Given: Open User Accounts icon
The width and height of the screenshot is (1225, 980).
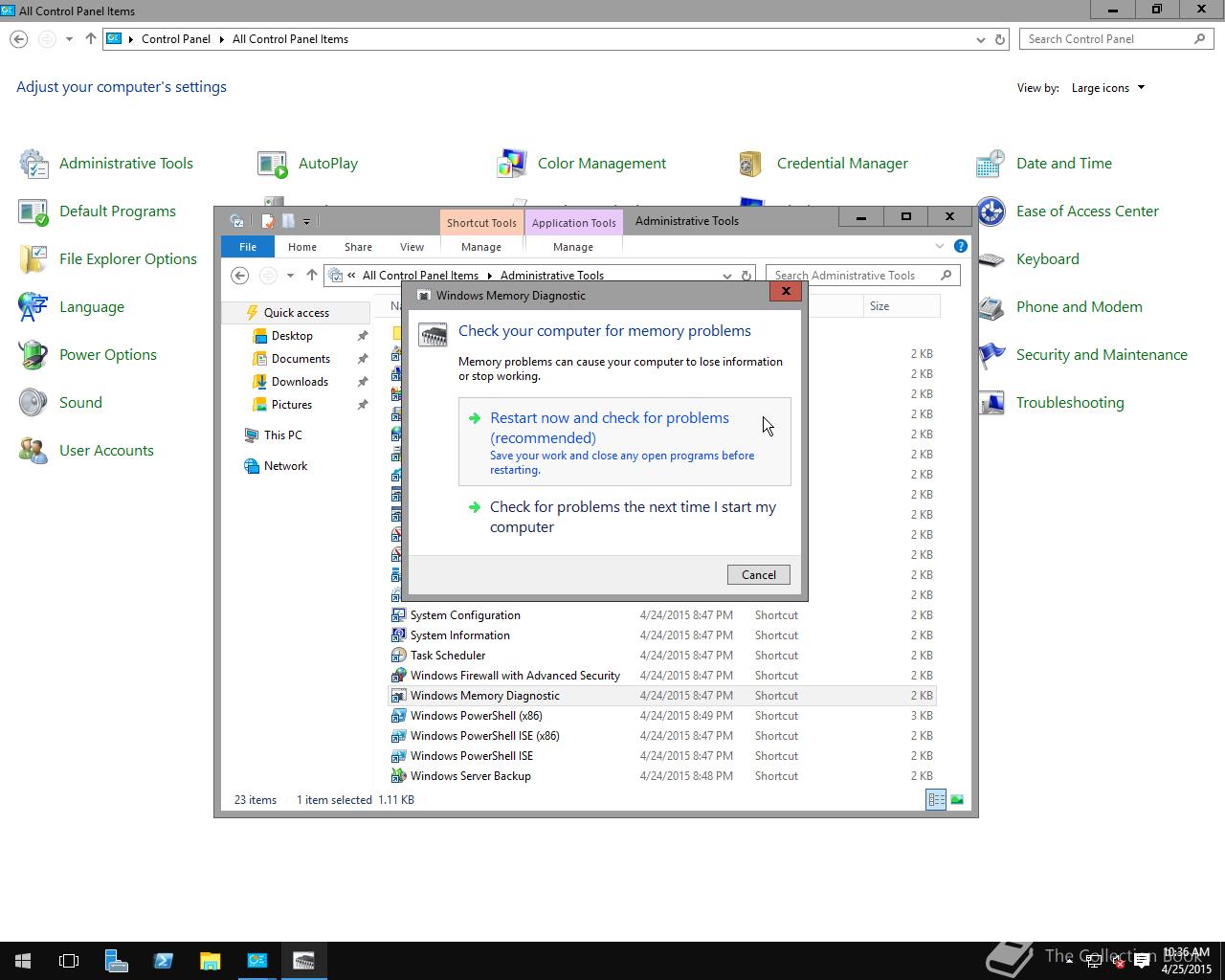Looking at the screenshot, I should (x=85, y=451).
